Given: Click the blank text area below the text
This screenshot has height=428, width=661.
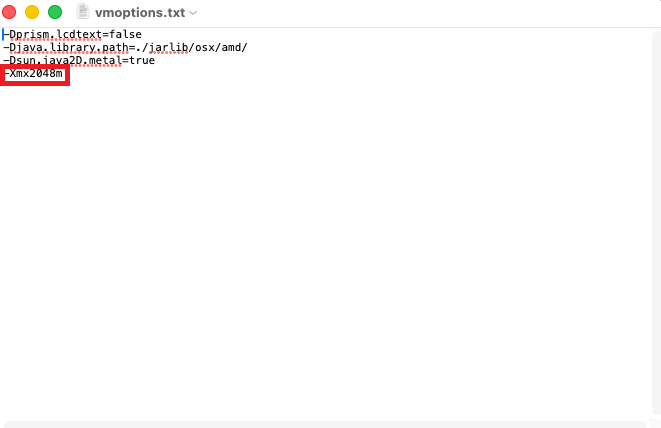Looking at the screenshot, I should coord(330,250).
